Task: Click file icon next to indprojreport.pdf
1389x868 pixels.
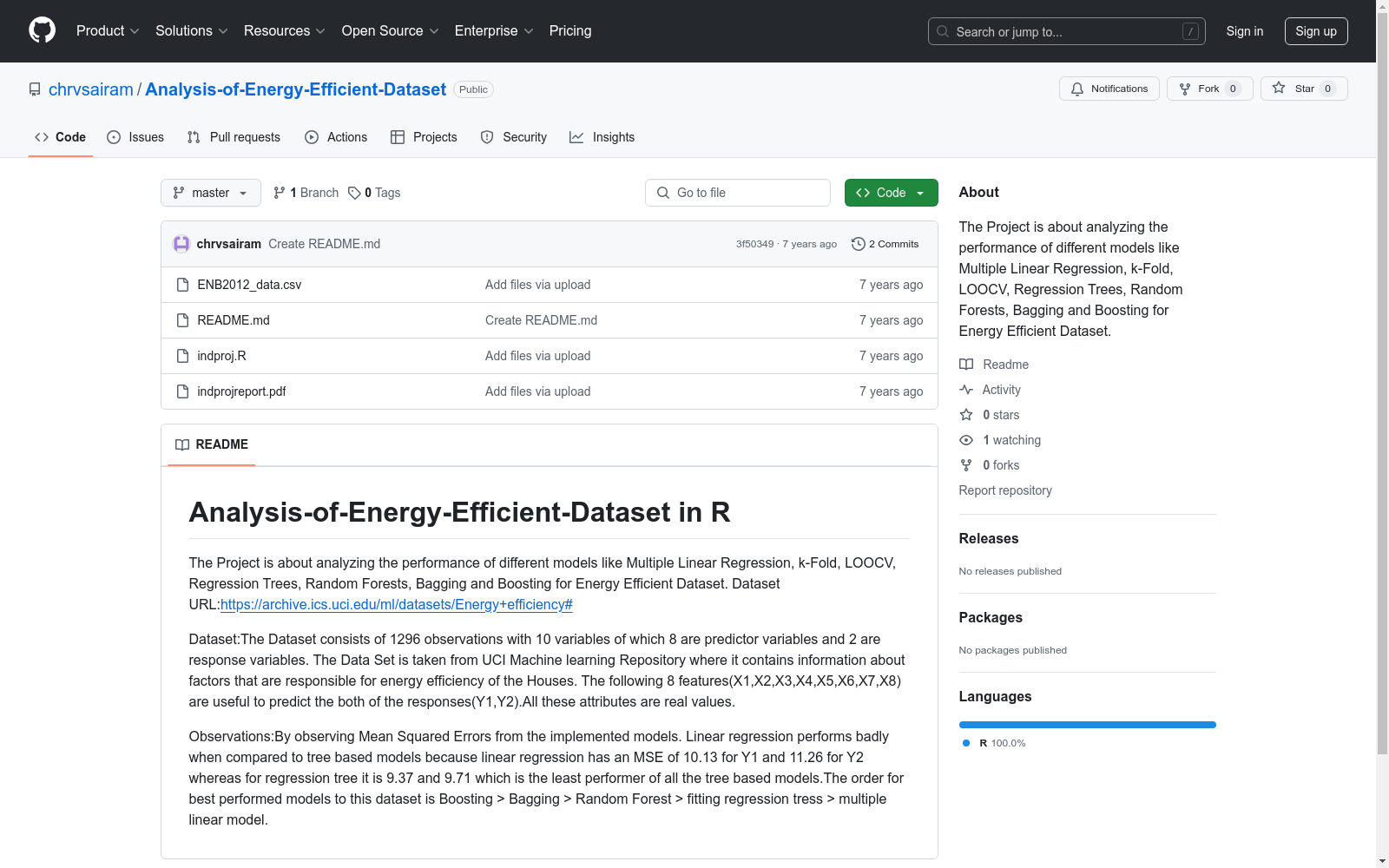Action: coord(182,391)
